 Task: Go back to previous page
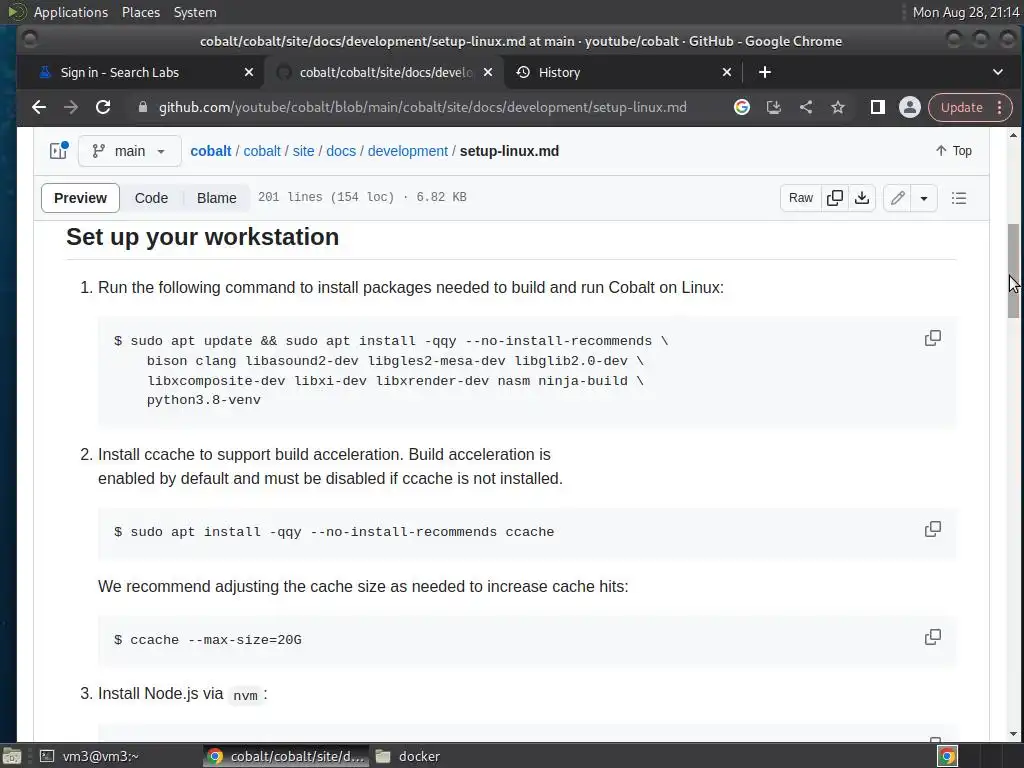39,107
